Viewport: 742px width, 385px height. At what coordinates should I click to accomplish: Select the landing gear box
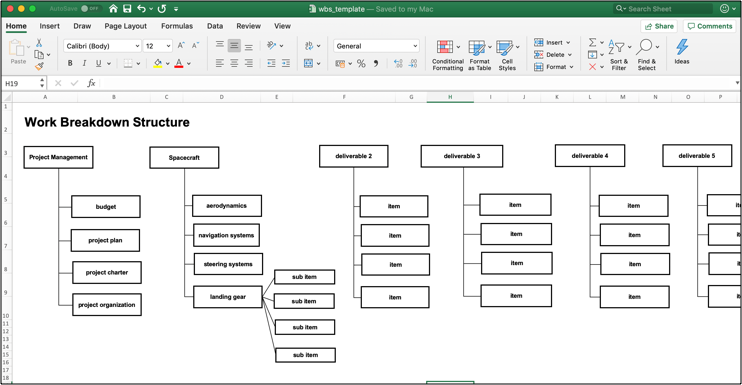[x=228, y=297]
